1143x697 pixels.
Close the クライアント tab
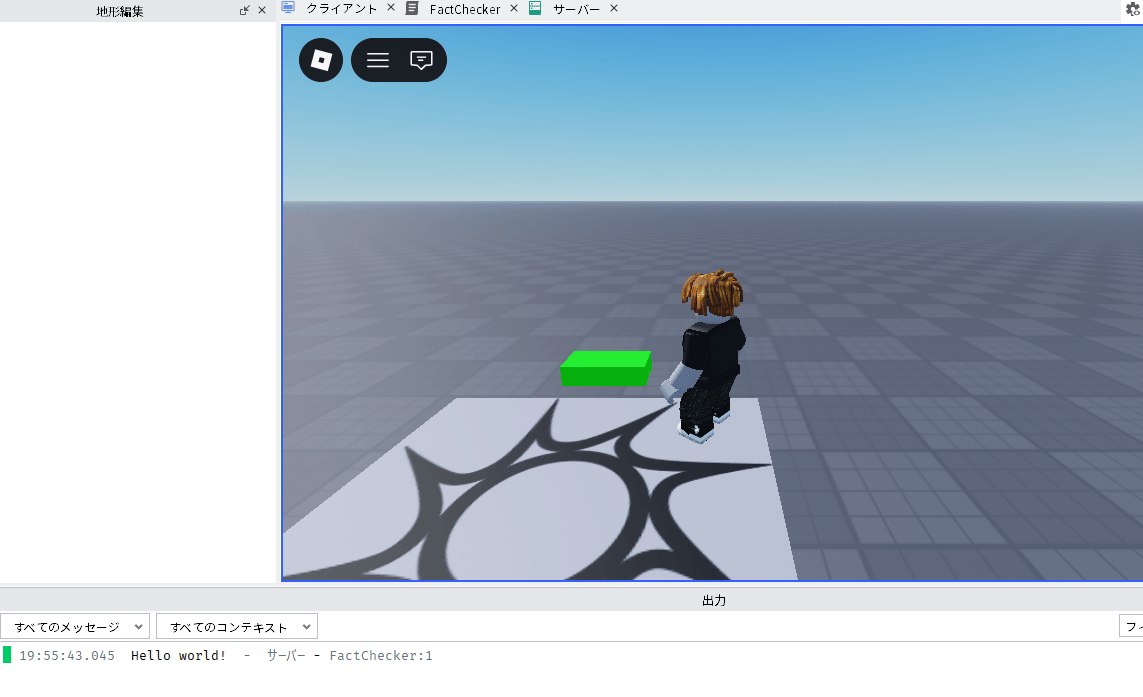pos(391,8)
